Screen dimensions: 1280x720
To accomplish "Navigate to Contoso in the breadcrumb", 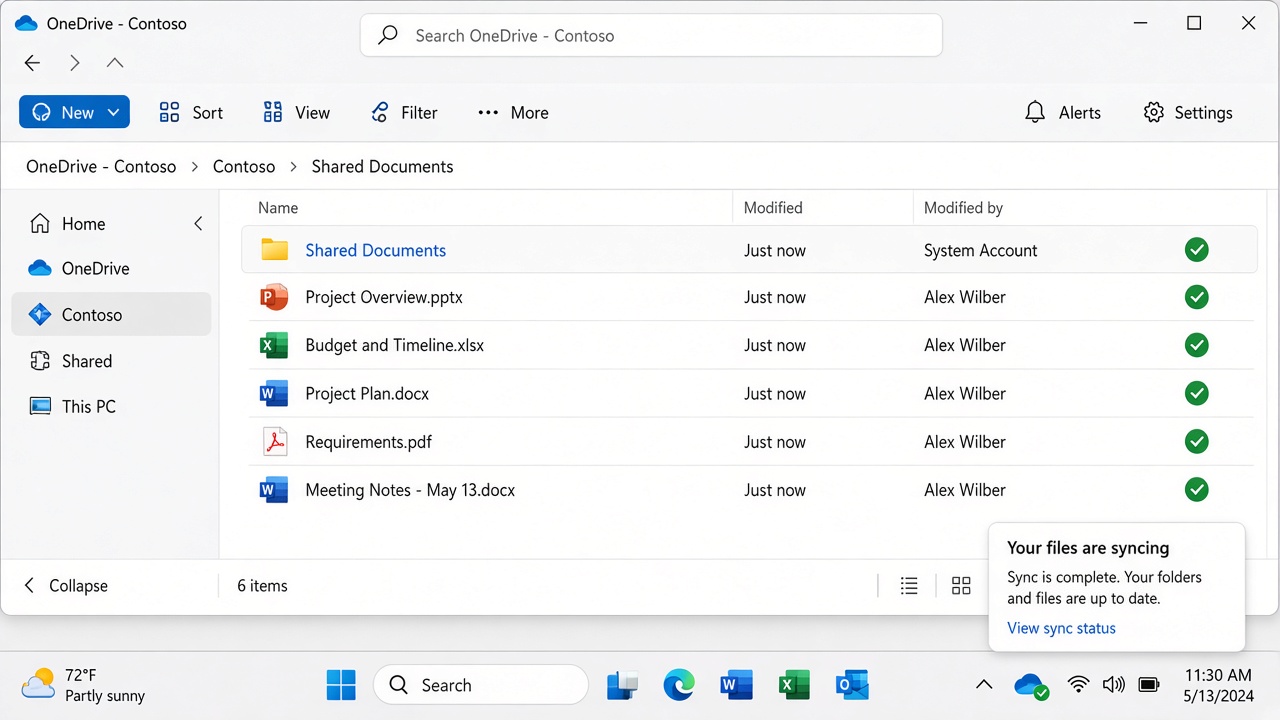I will pos(244,167).
